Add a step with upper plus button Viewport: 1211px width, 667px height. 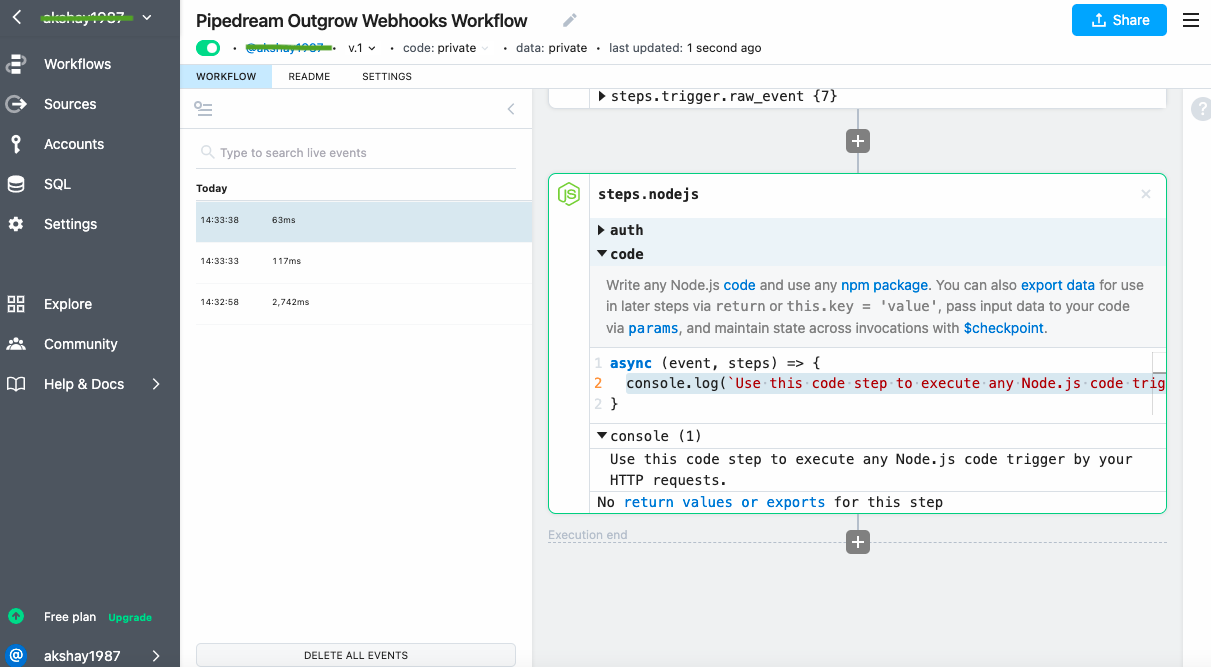pos(857,141)
